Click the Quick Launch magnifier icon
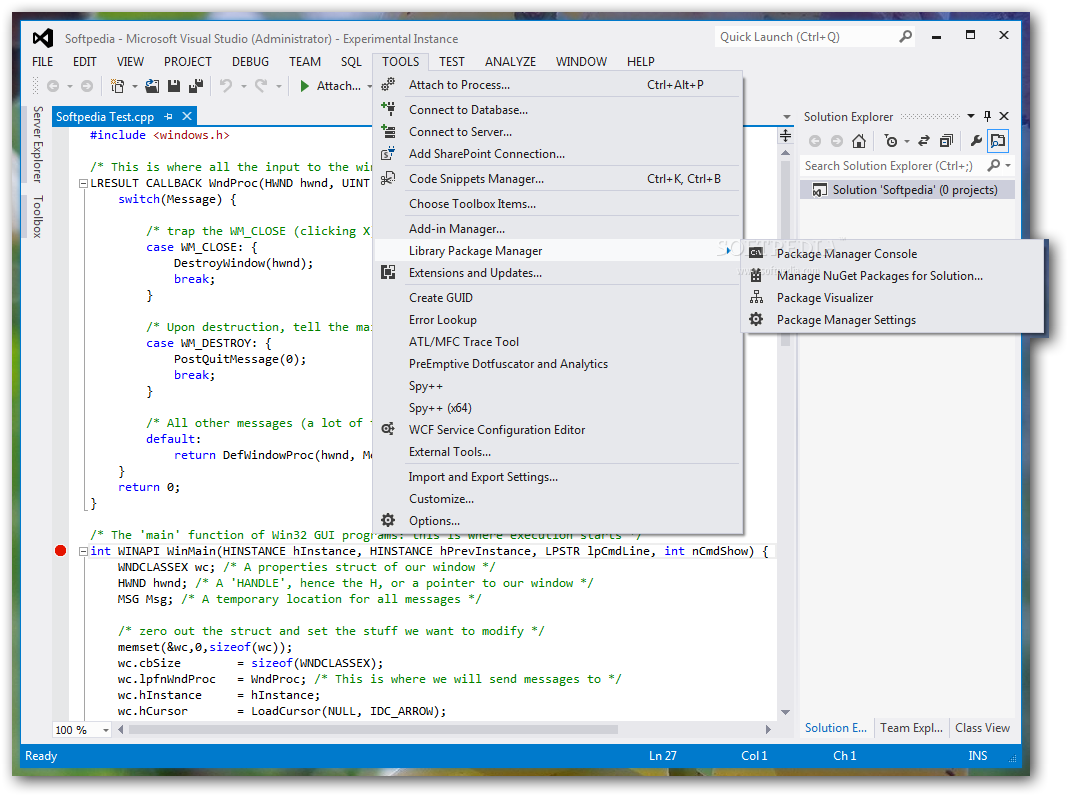The image size is (1069, 796). [x=905, y=36]
